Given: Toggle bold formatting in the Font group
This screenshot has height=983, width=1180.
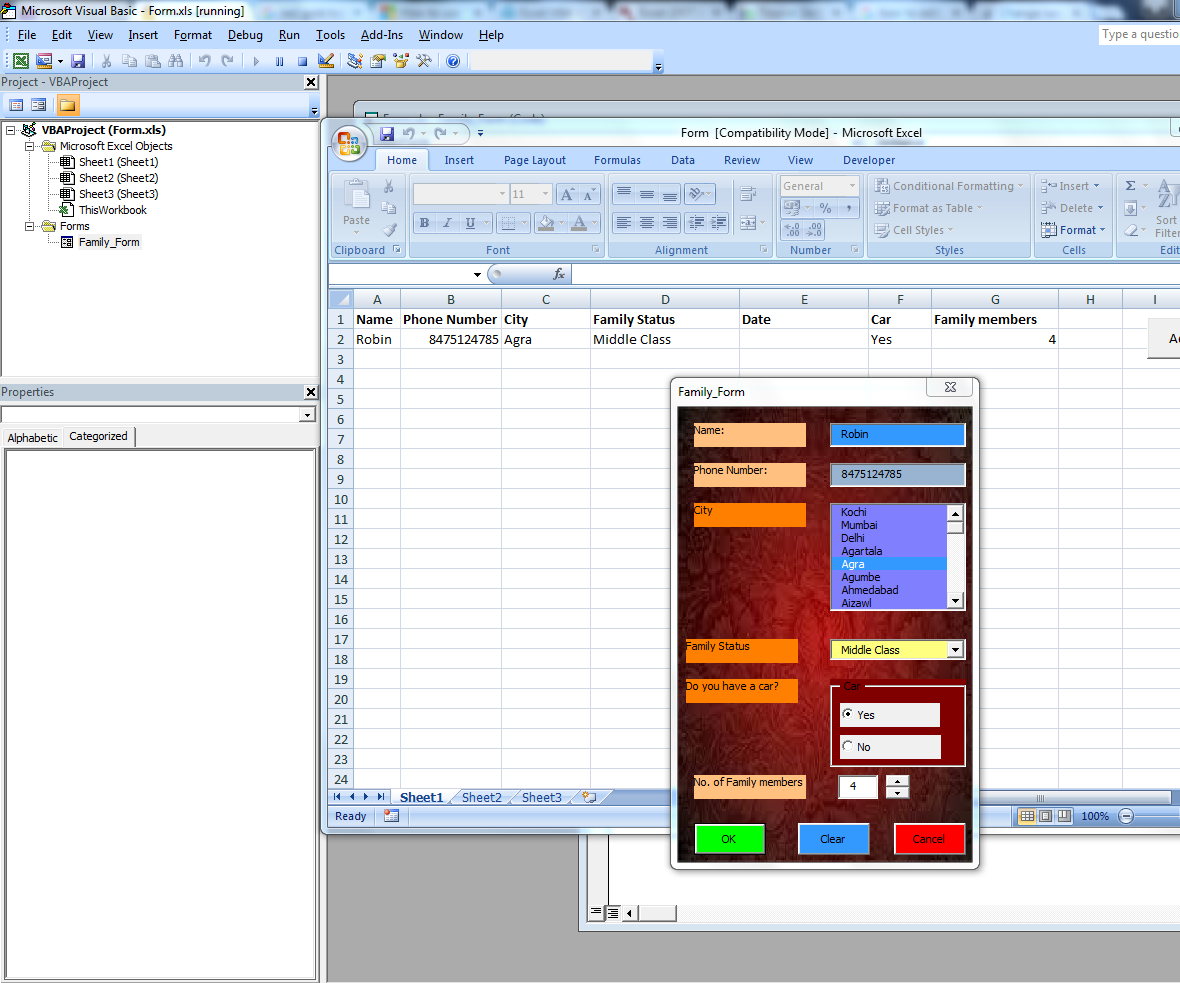Looking at the screenshot, I should point(423,222).
